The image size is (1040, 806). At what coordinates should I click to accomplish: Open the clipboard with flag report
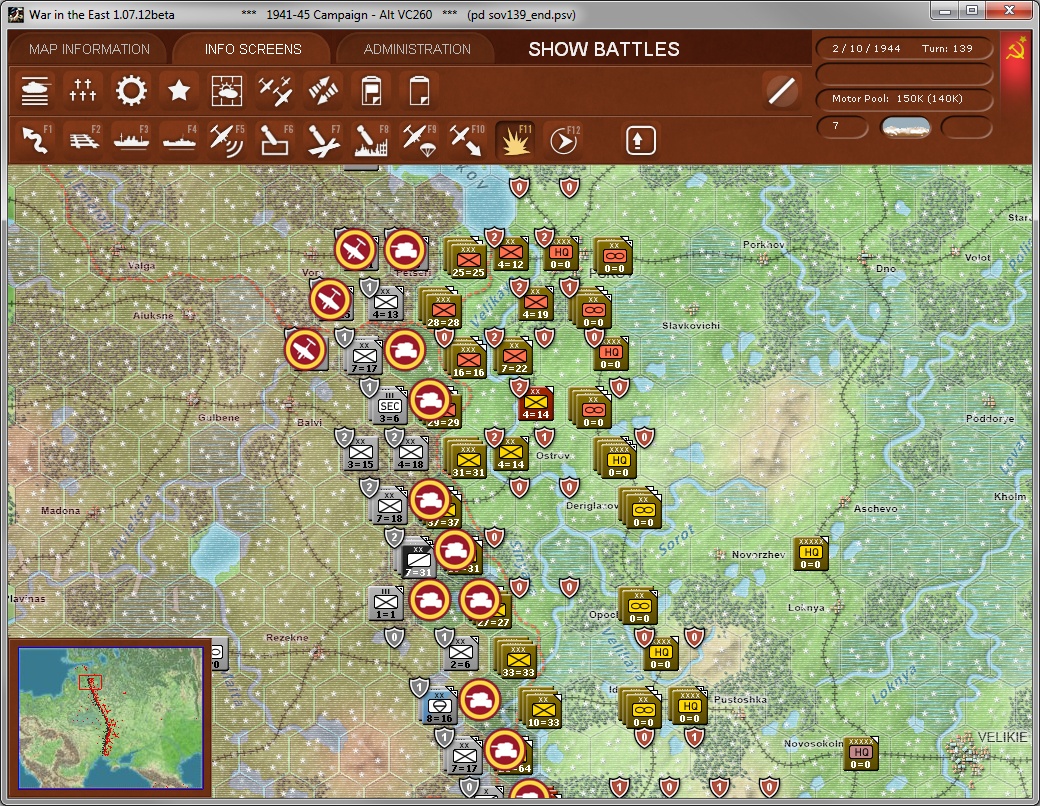(x=371, y=91)
